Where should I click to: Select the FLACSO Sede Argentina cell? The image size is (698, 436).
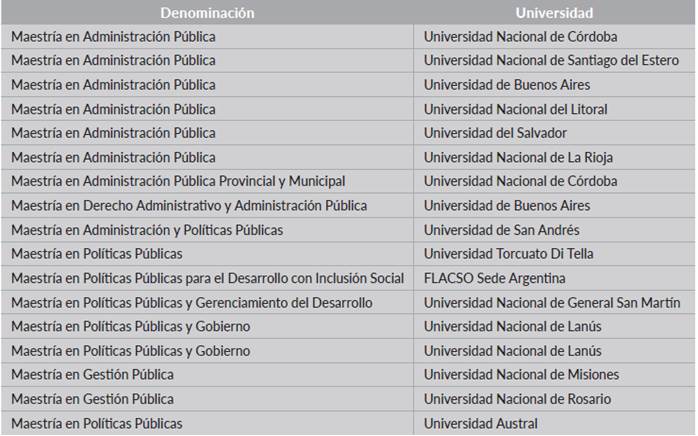tap(494, 278)
